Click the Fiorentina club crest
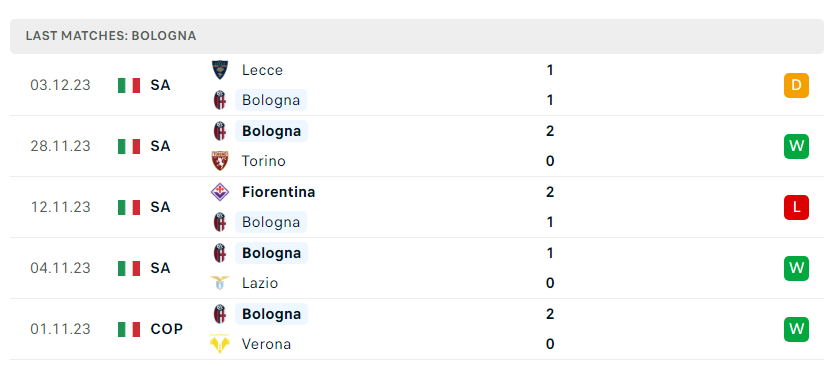 click(x=219, y=192)
